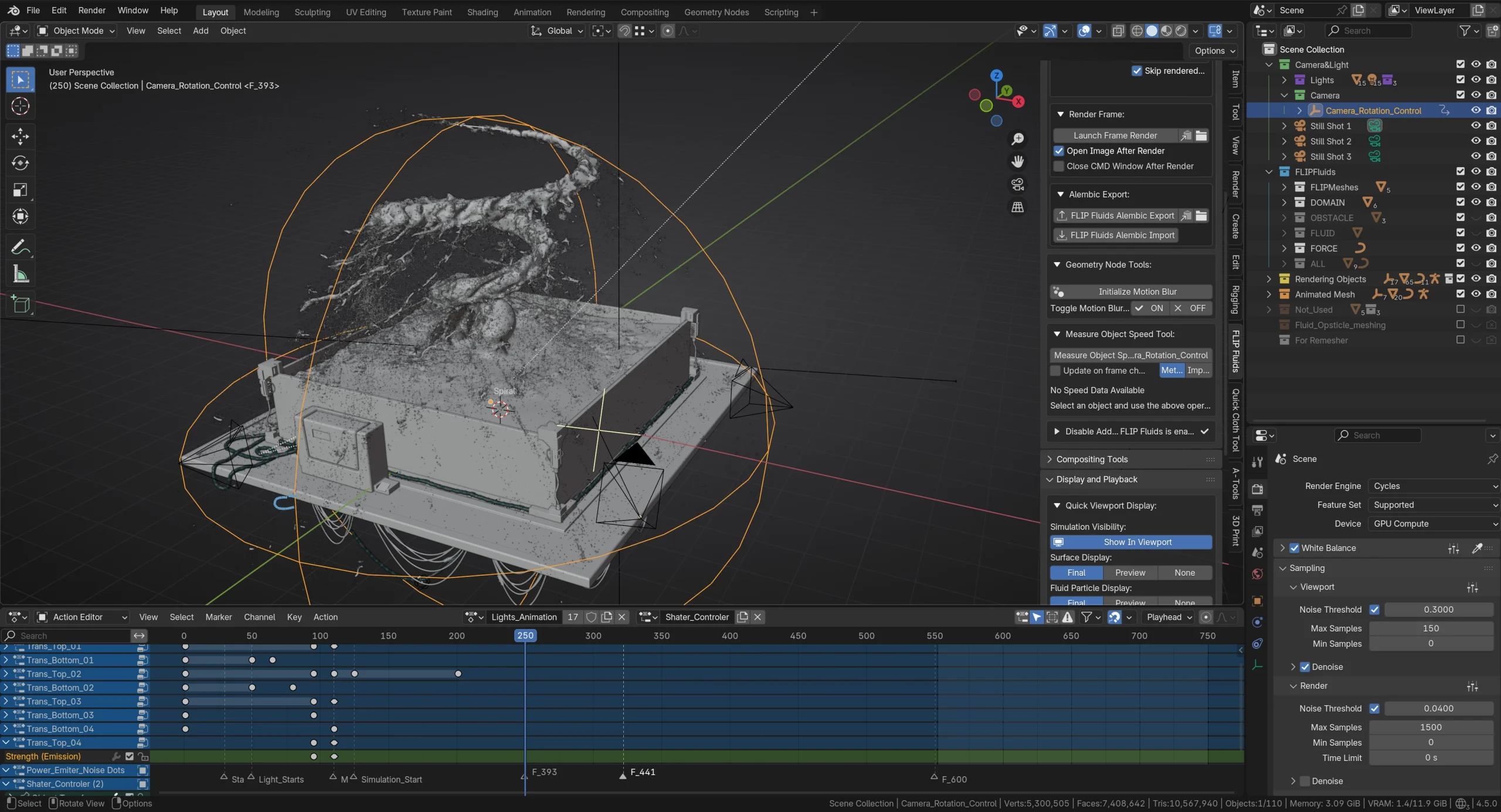Select the Move tool in the toolbar
This screenshot has height=812, width=1501.
(20, 136)
